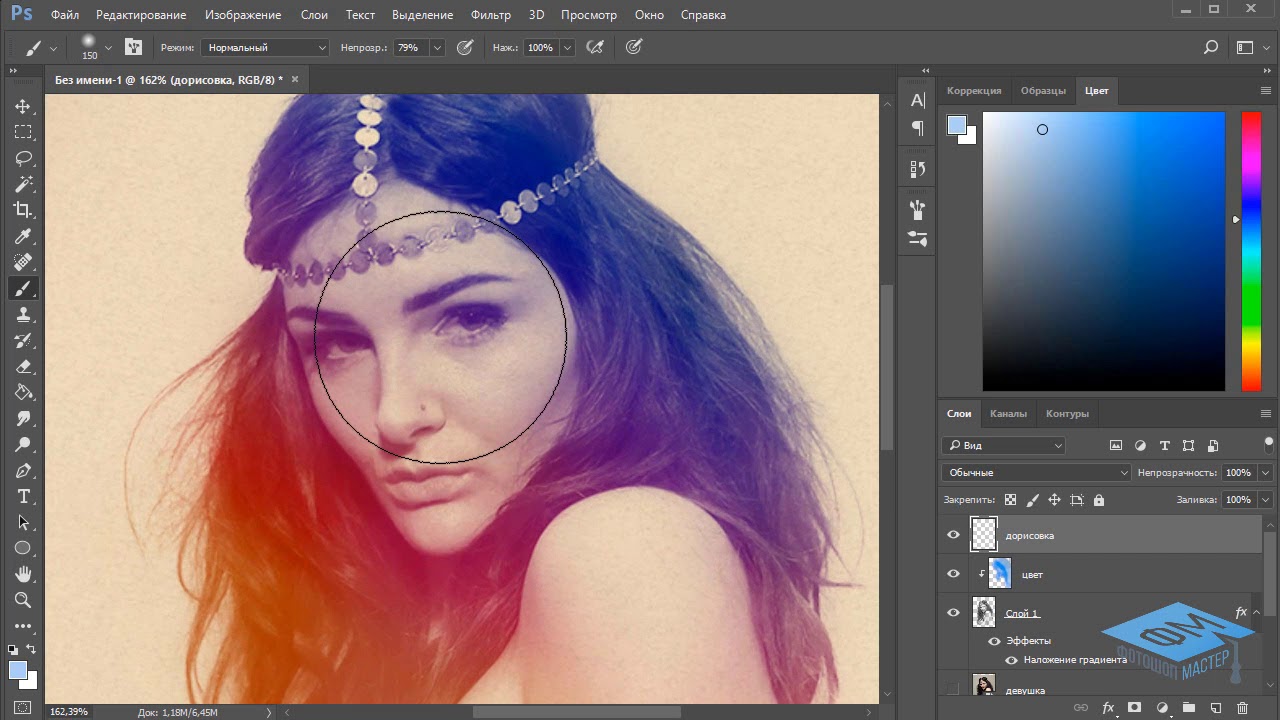Select the Smudge tool
Screen dimensions: 1280x720
pyautogui.click(x=23, y=418)
